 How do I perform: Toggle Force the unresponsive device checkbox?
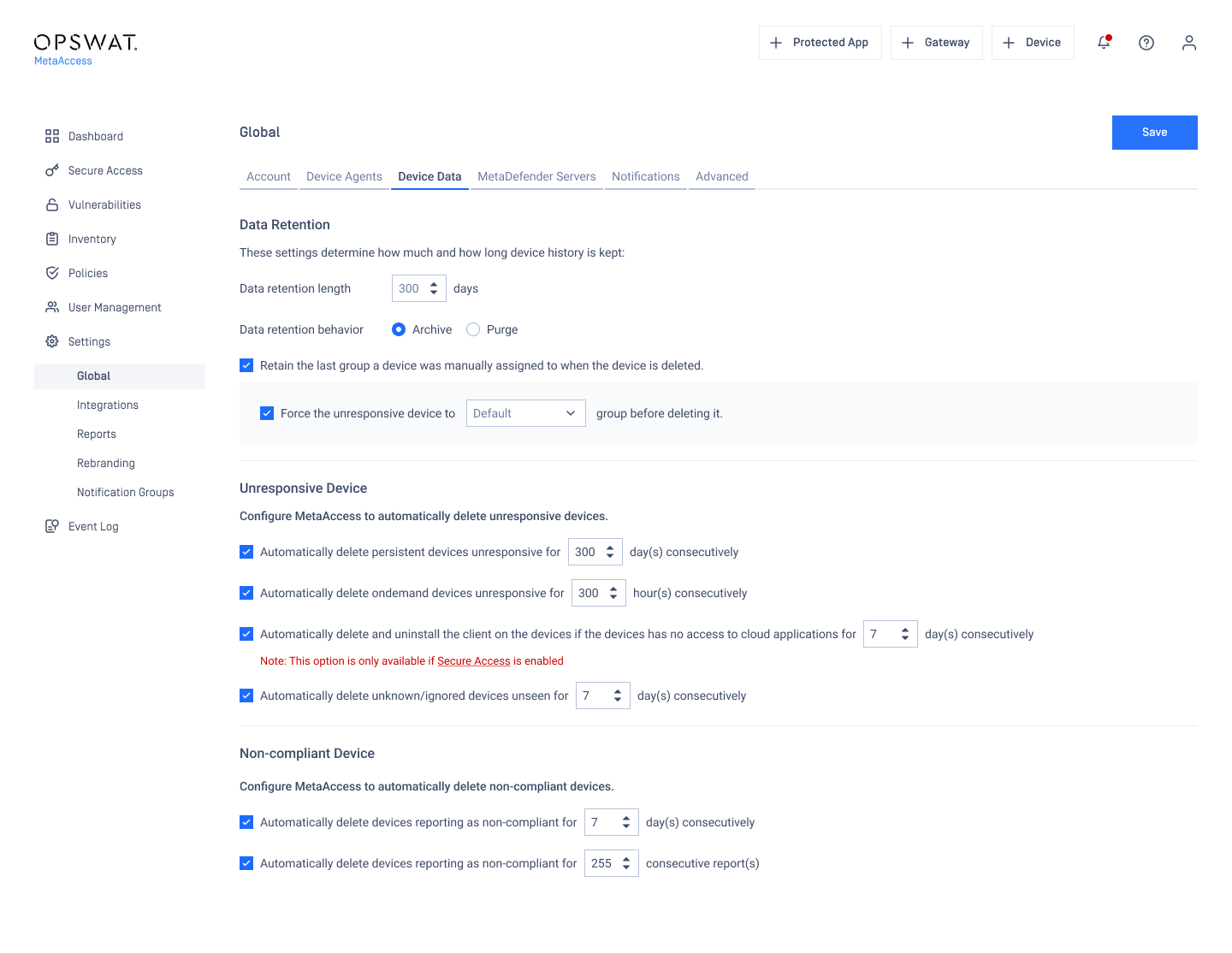click(x=267, y=413)
